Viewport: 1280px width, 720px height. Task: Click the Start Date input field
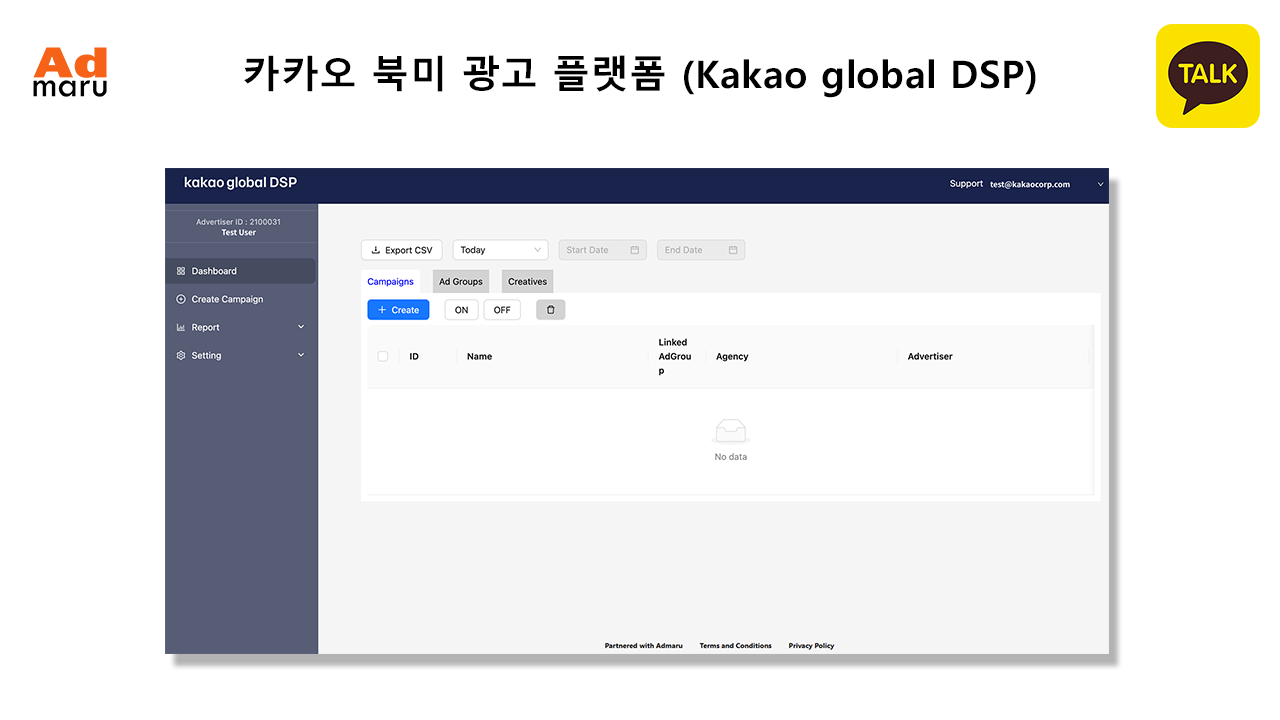click(x=602, y=250)
